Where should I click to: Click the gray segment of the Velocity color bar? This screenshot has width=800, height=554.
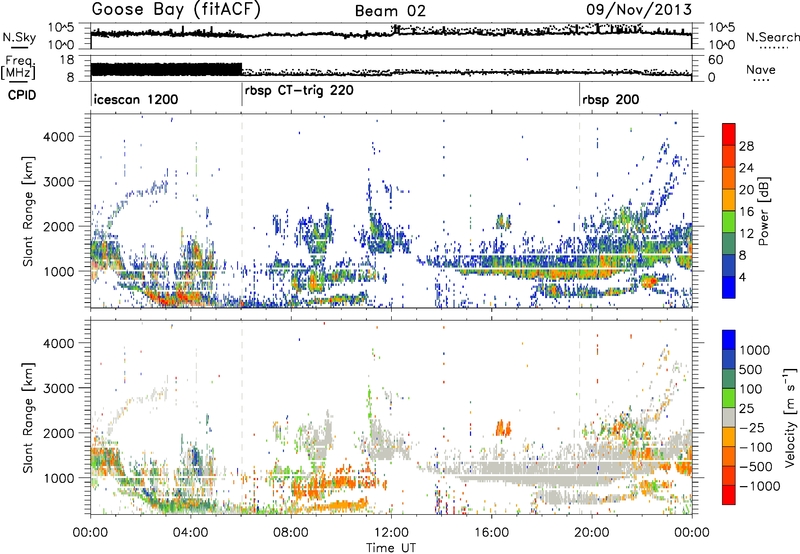[x=729, y=417]
